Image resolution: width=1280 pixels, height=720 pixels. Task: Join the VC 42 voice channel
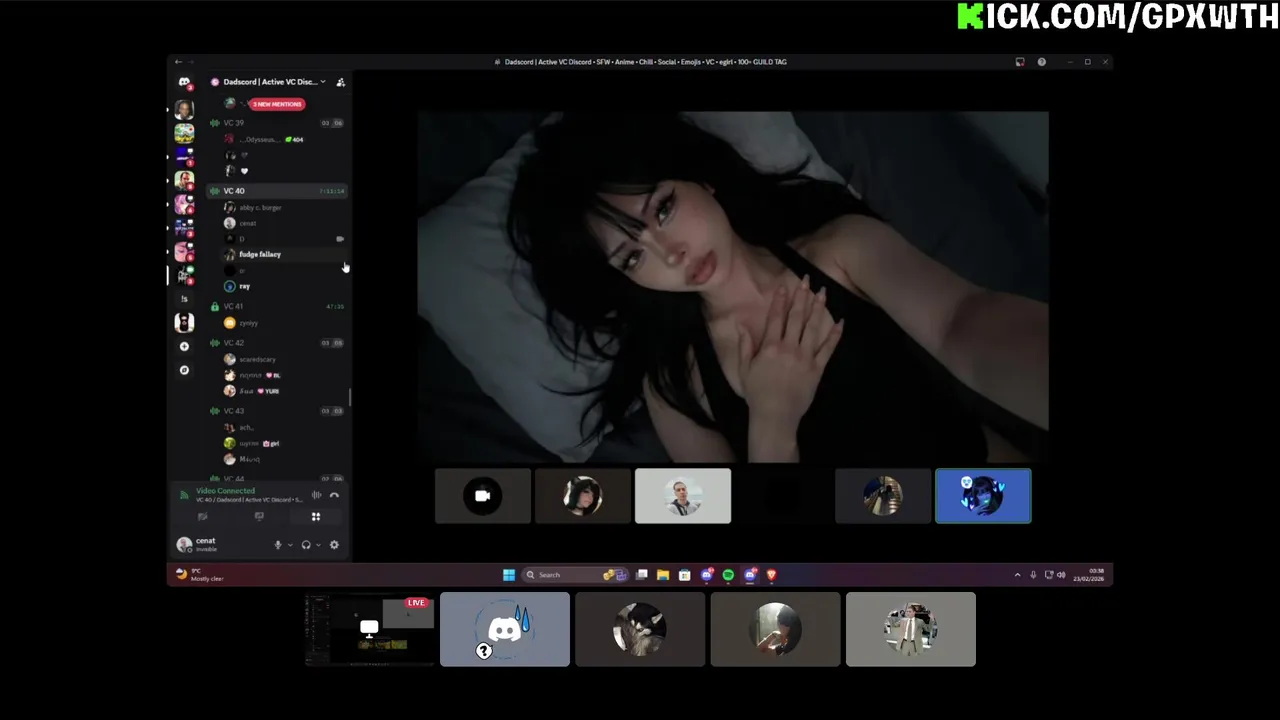tap(277, 343)
